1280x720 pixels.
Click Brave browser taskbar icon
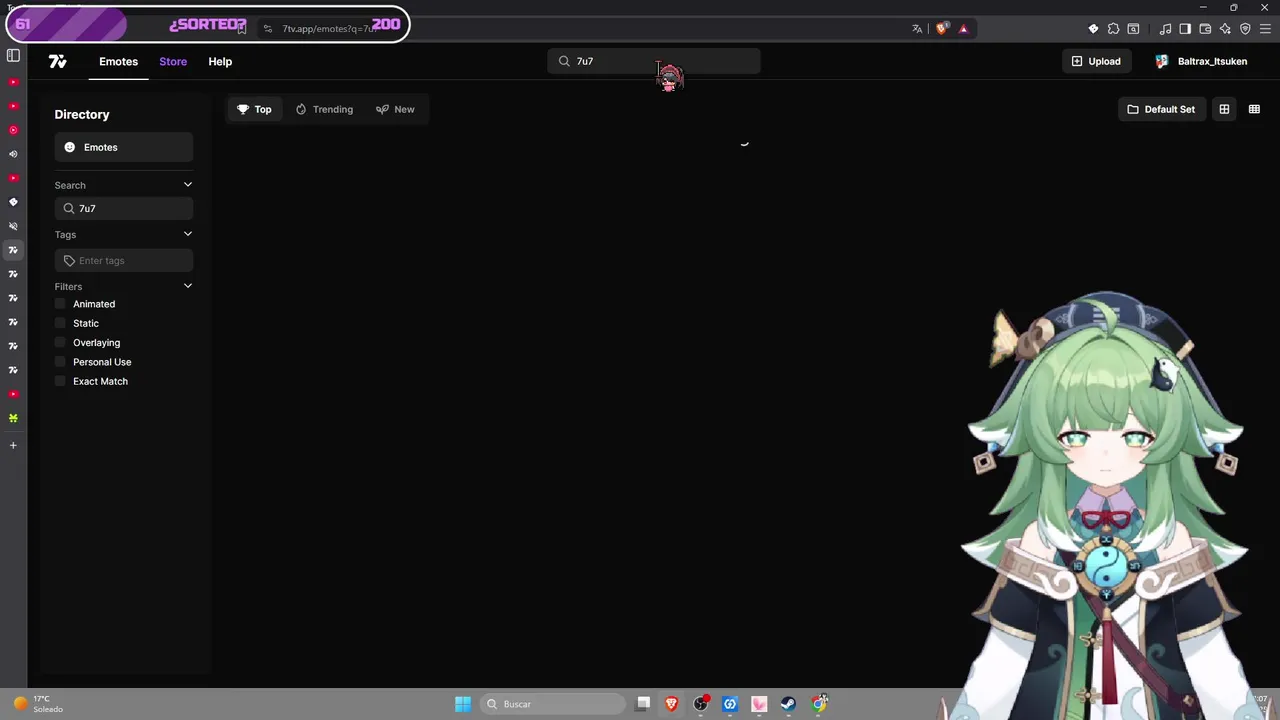click(672, 704)
